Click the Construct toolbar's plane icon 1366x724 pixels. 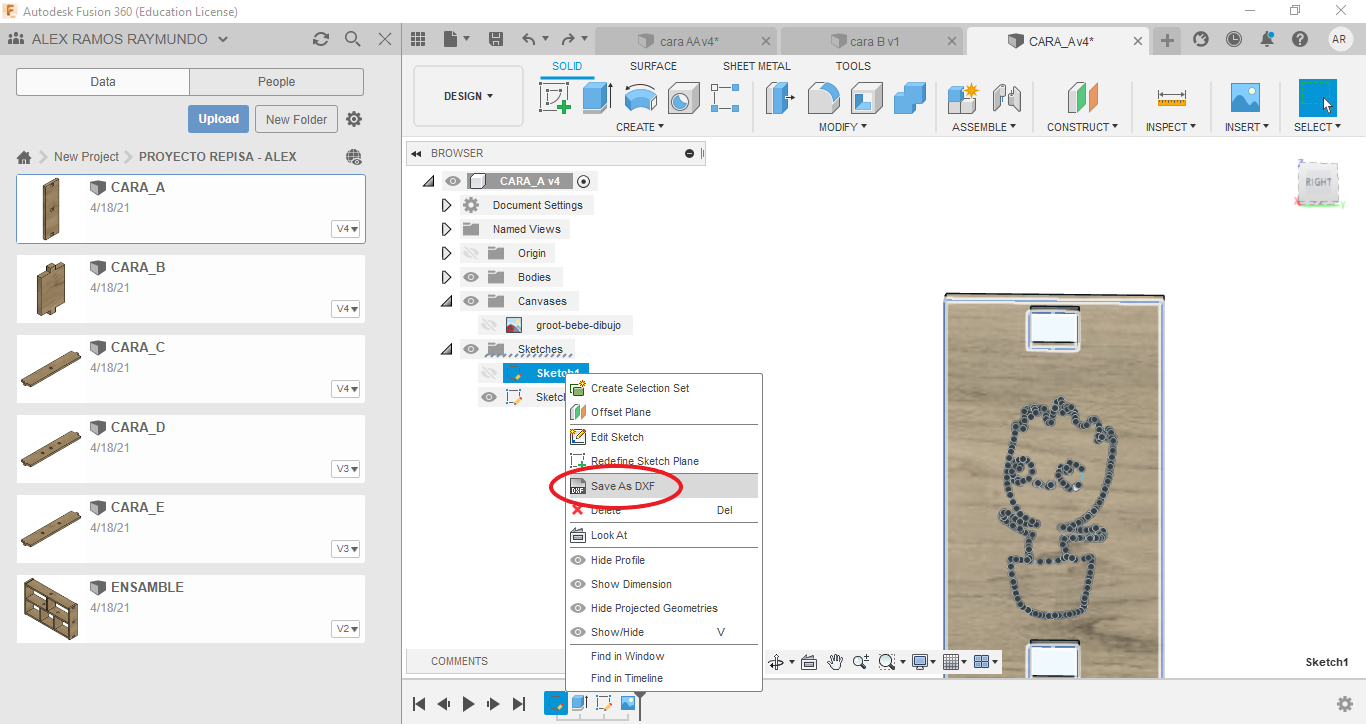[1082, 98]
